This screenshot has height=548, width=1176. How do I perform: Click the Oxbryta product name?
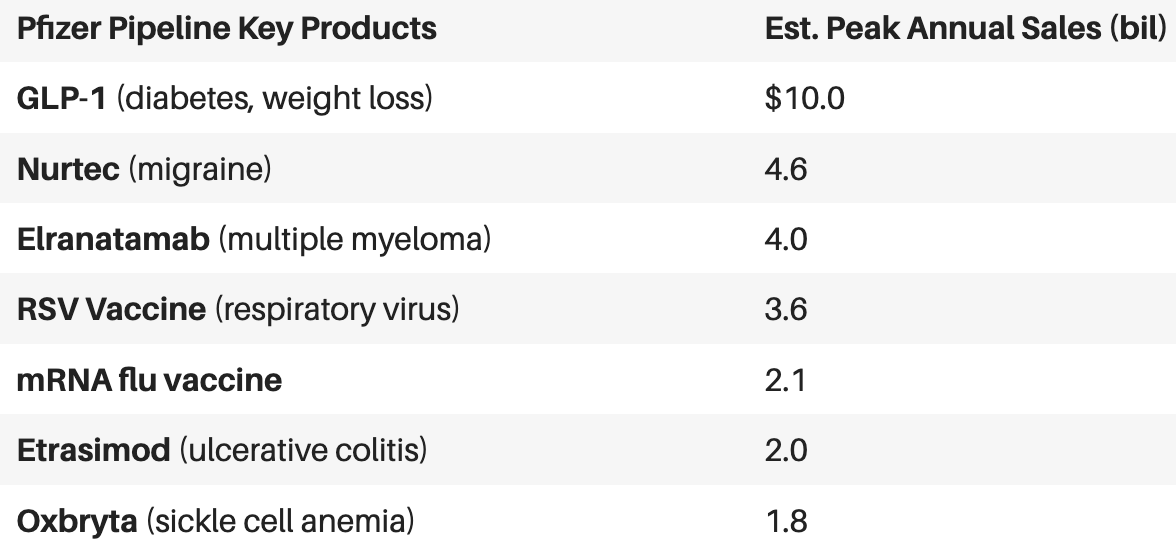click(x=77, y=521)
